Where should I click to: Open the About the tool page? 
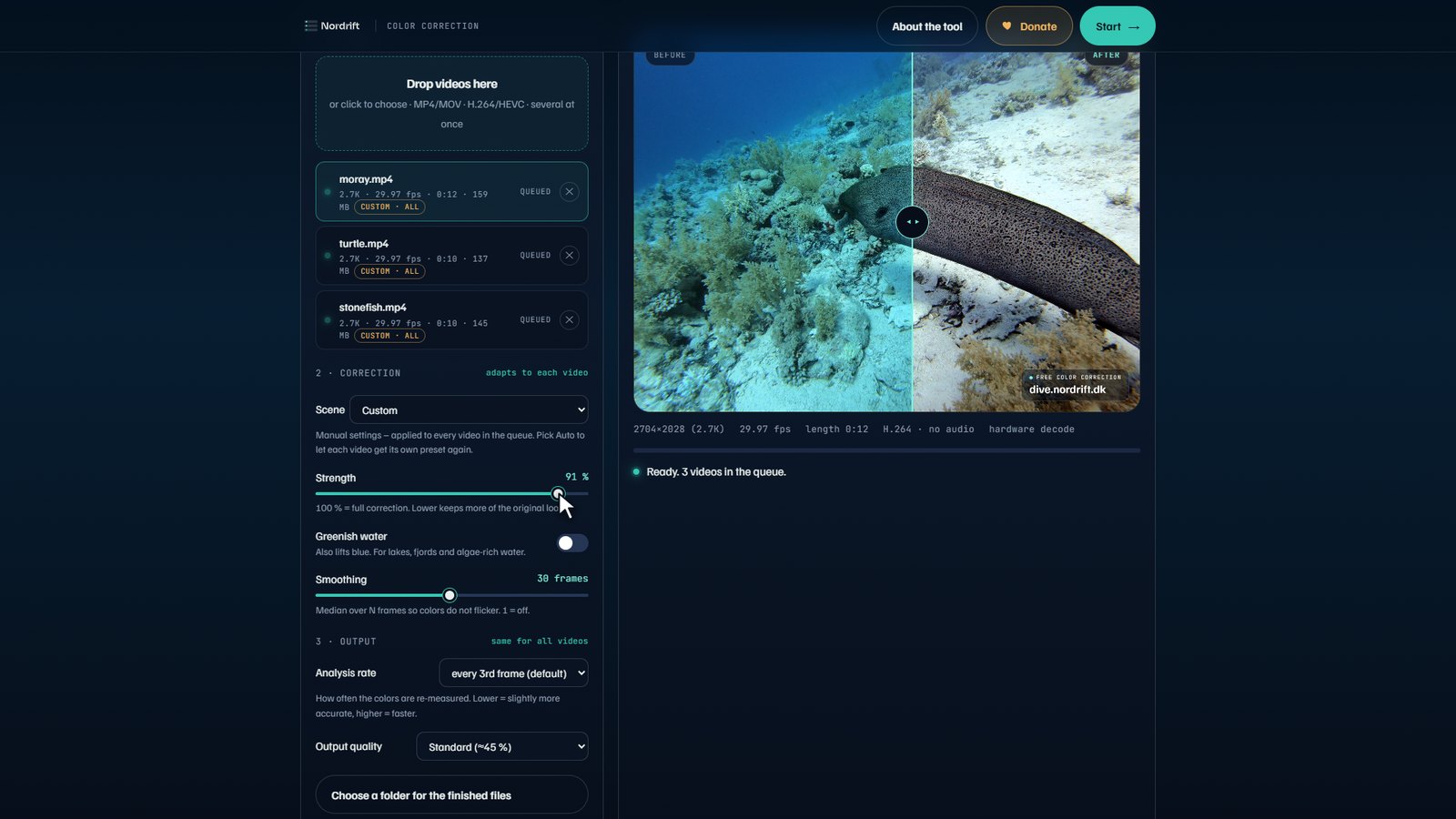pyautogui.click(x=927, y=26)
